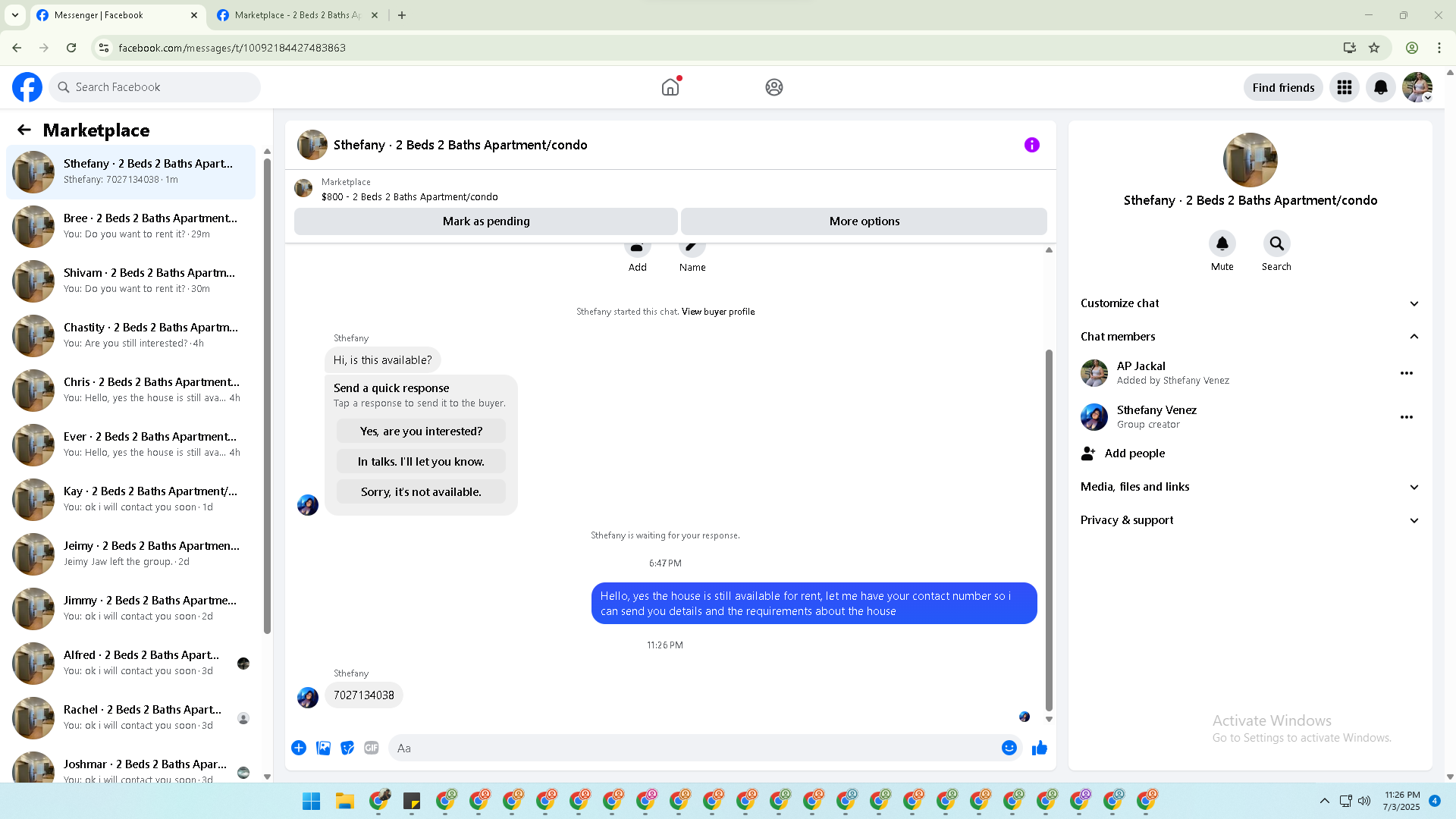Open the Facebook menu grid icon

1345,87
